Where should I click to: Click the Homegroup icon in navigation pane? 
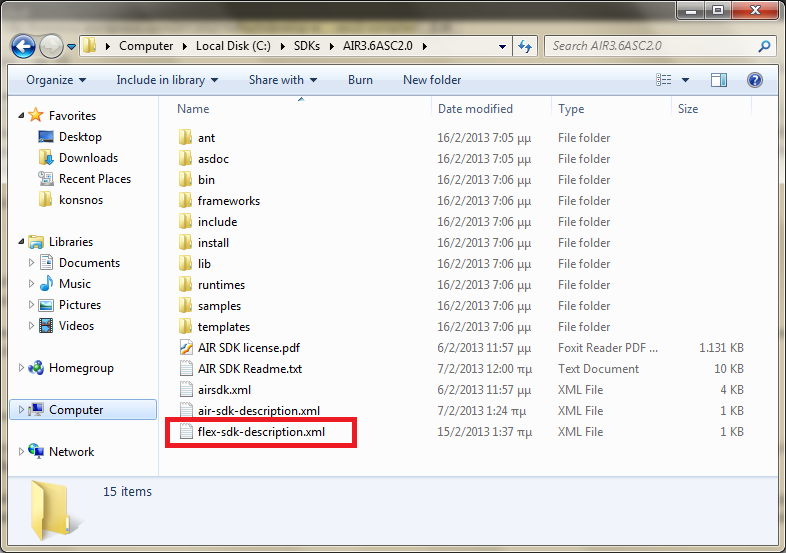coord(36,368)
